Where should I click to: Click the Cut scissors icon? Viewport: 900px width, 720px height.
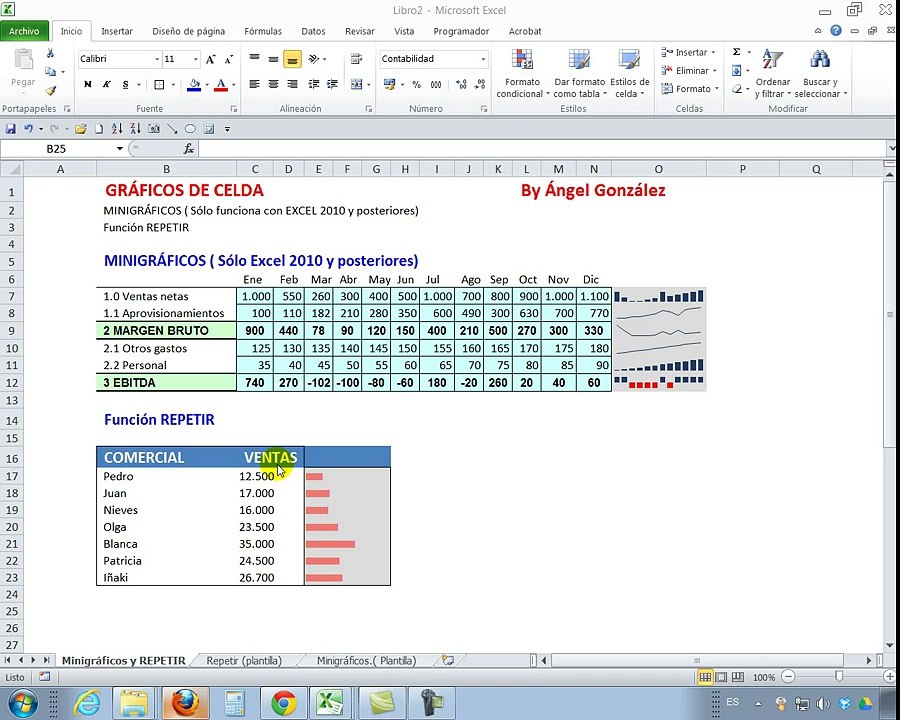(x=51, y=53)
